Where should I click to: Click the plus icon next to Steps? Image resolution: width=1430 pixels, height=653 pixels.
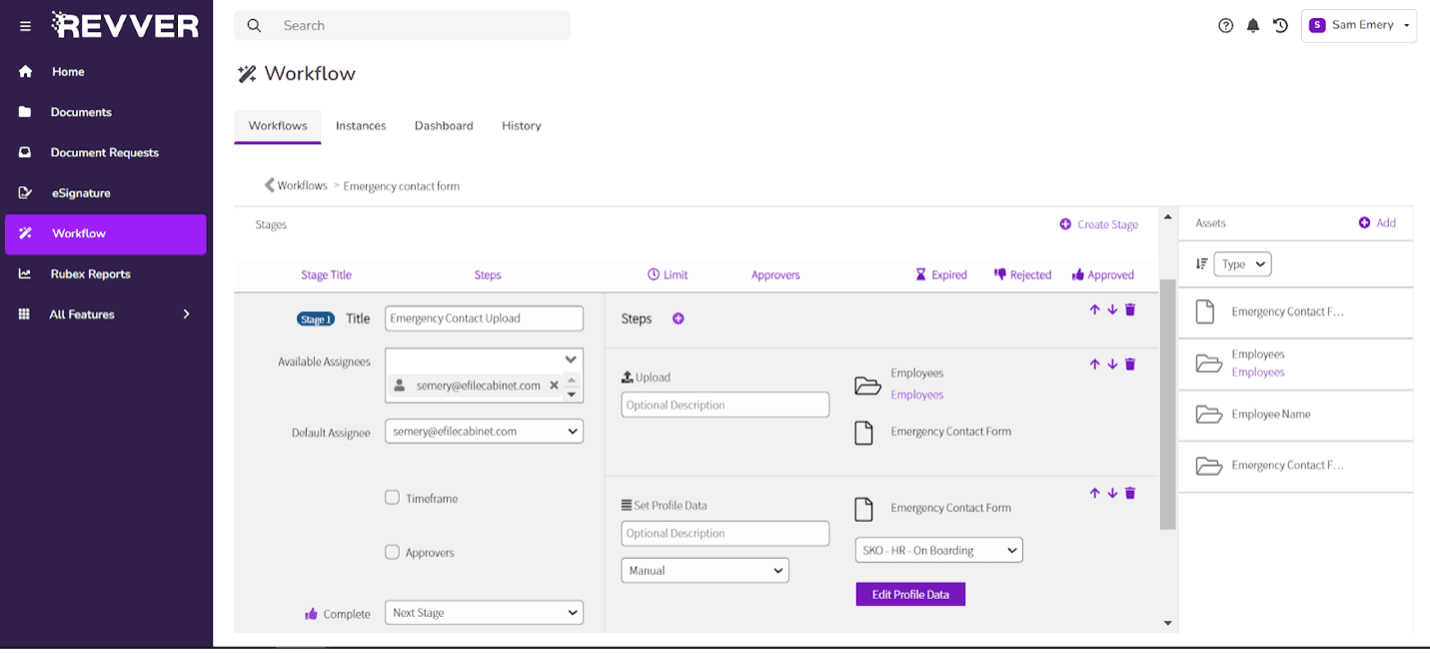(678, 318)
